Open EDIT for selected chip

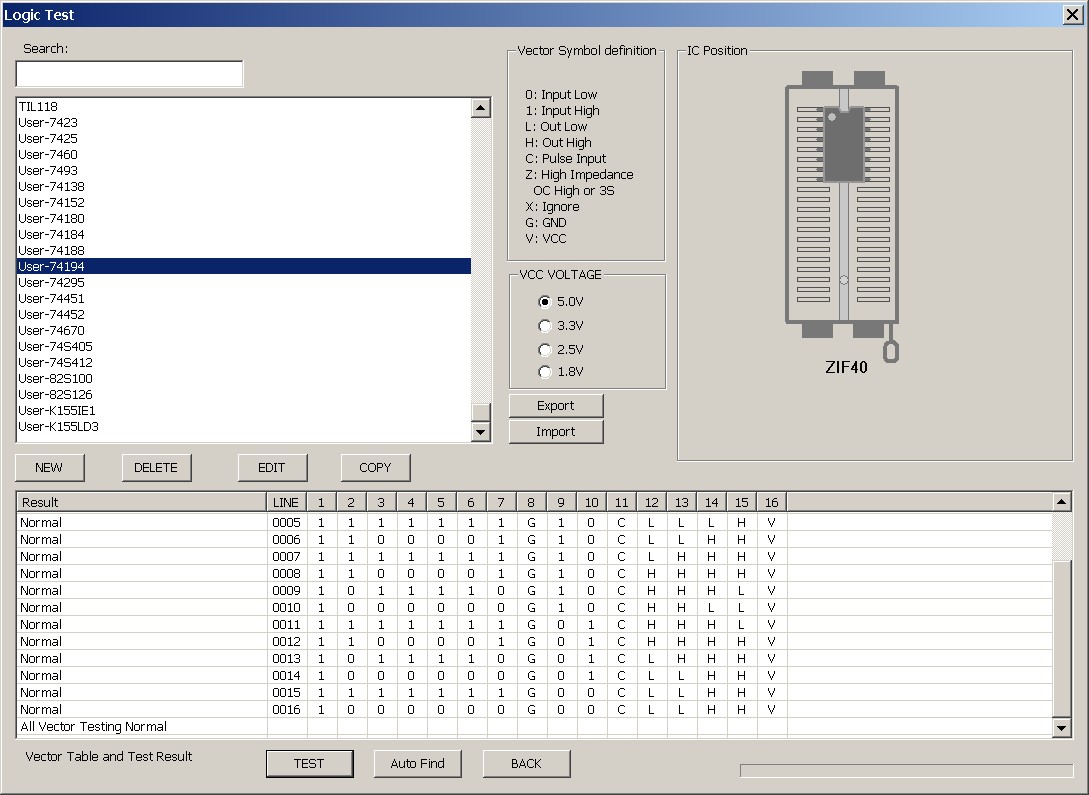pyautogui.click(x=272, y=467)
